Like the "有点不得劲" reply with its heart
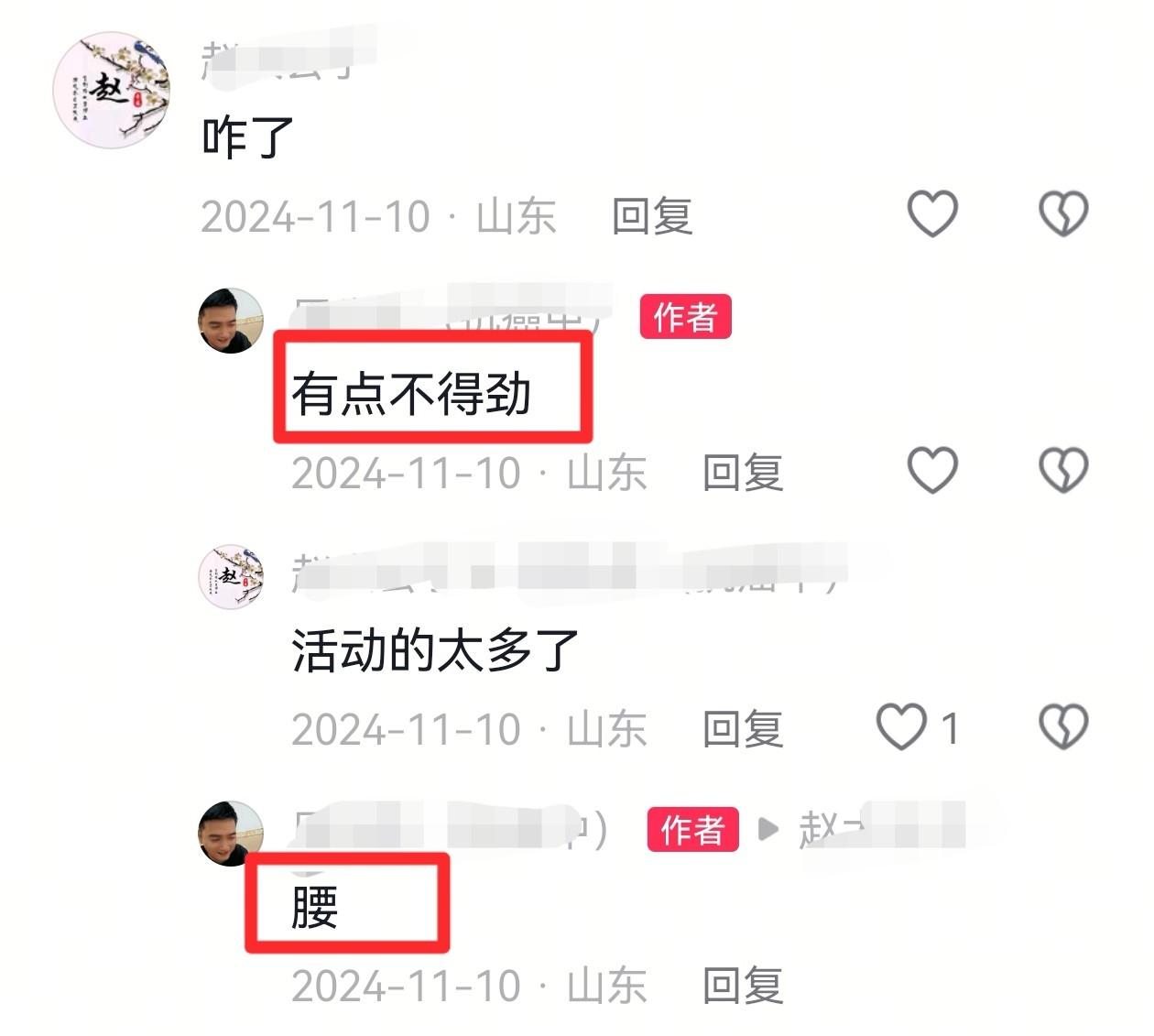Screen dimensions: 1154x1036 click(x=932, y=470)
